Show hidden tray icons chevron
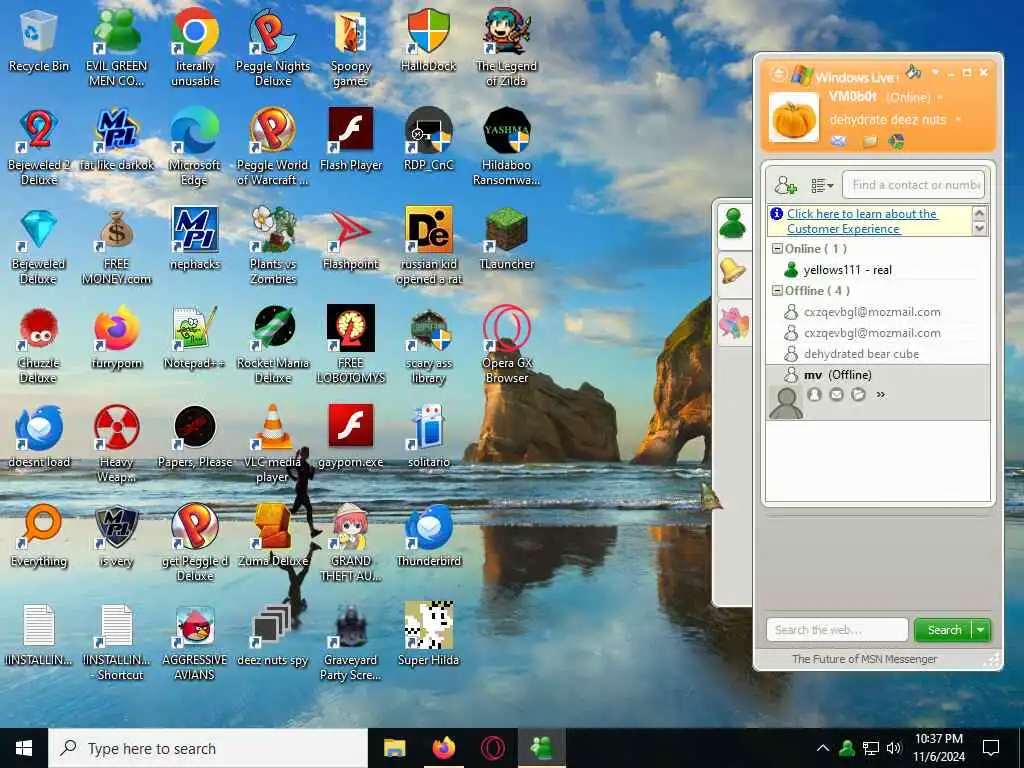1024x768 pixels. pos(823,748)
